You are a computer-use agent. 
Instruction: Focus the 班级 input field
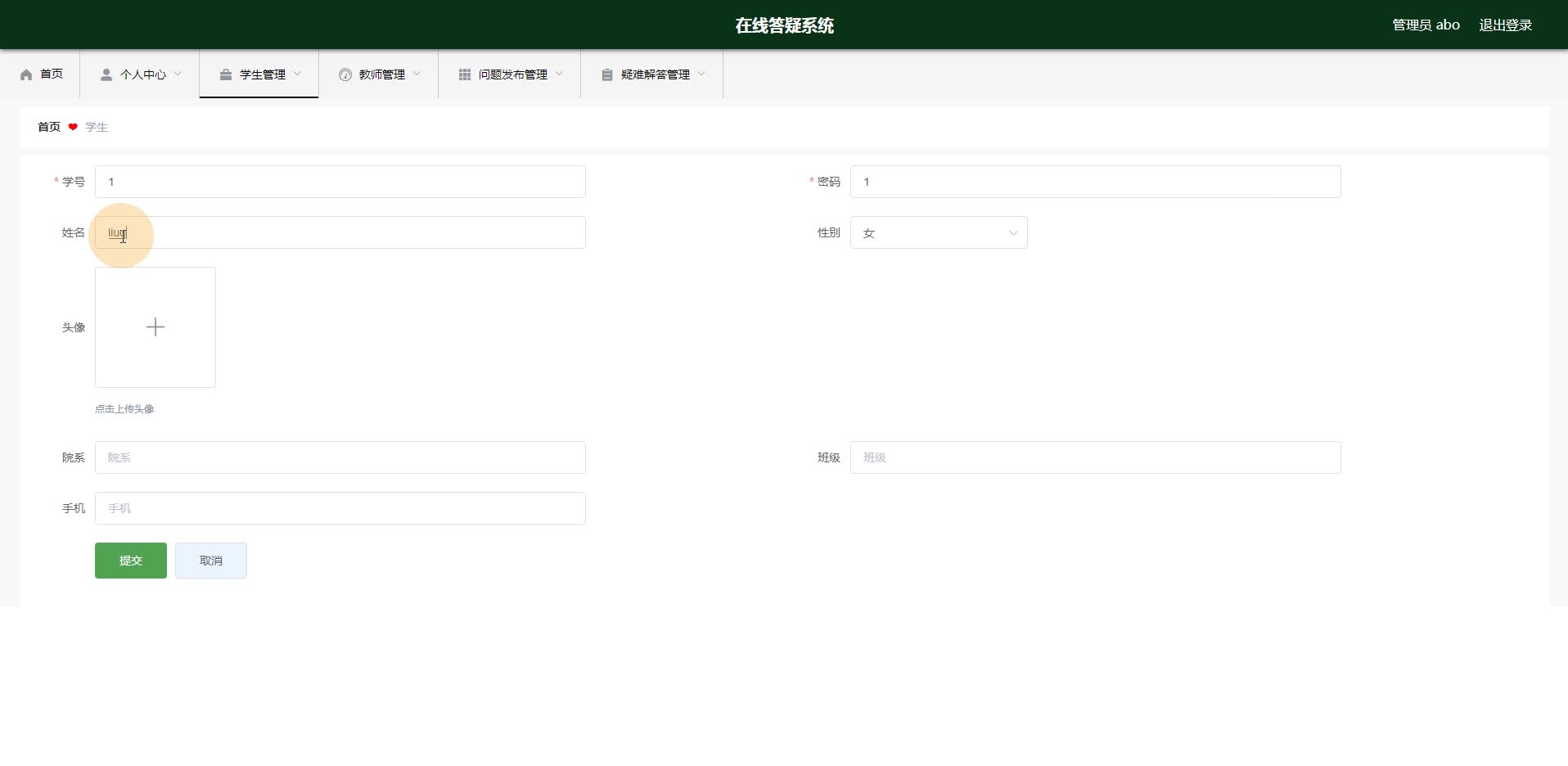click(1096, 457)
